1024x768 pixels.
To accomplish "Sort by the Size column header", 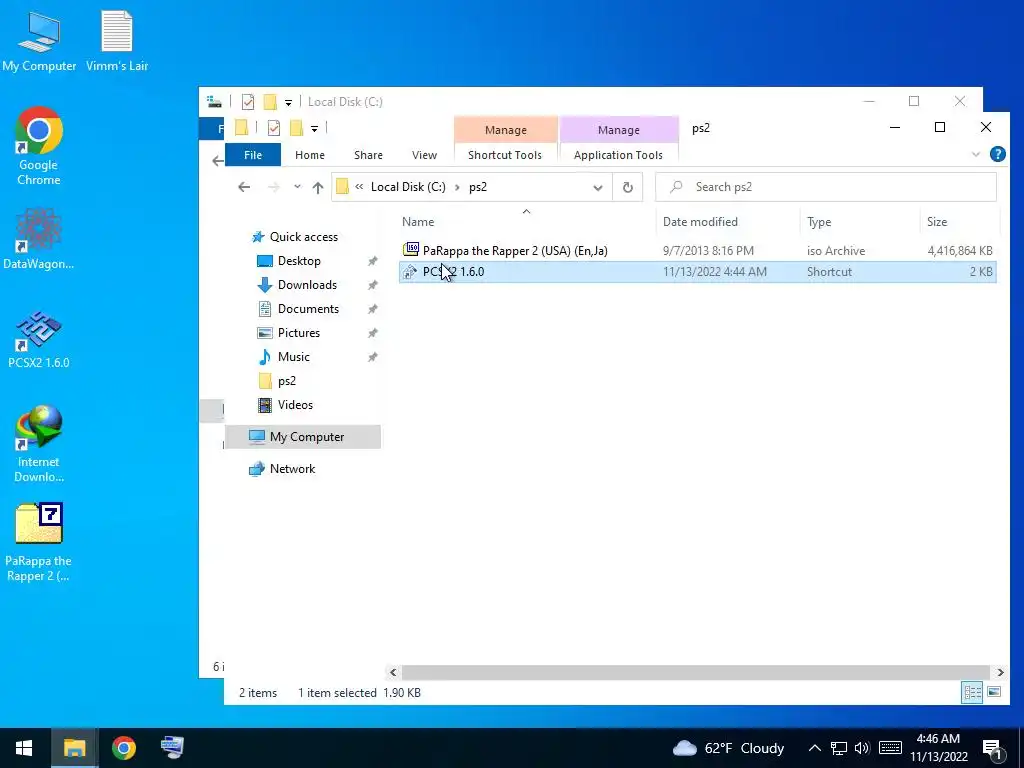I will [959, 221].
